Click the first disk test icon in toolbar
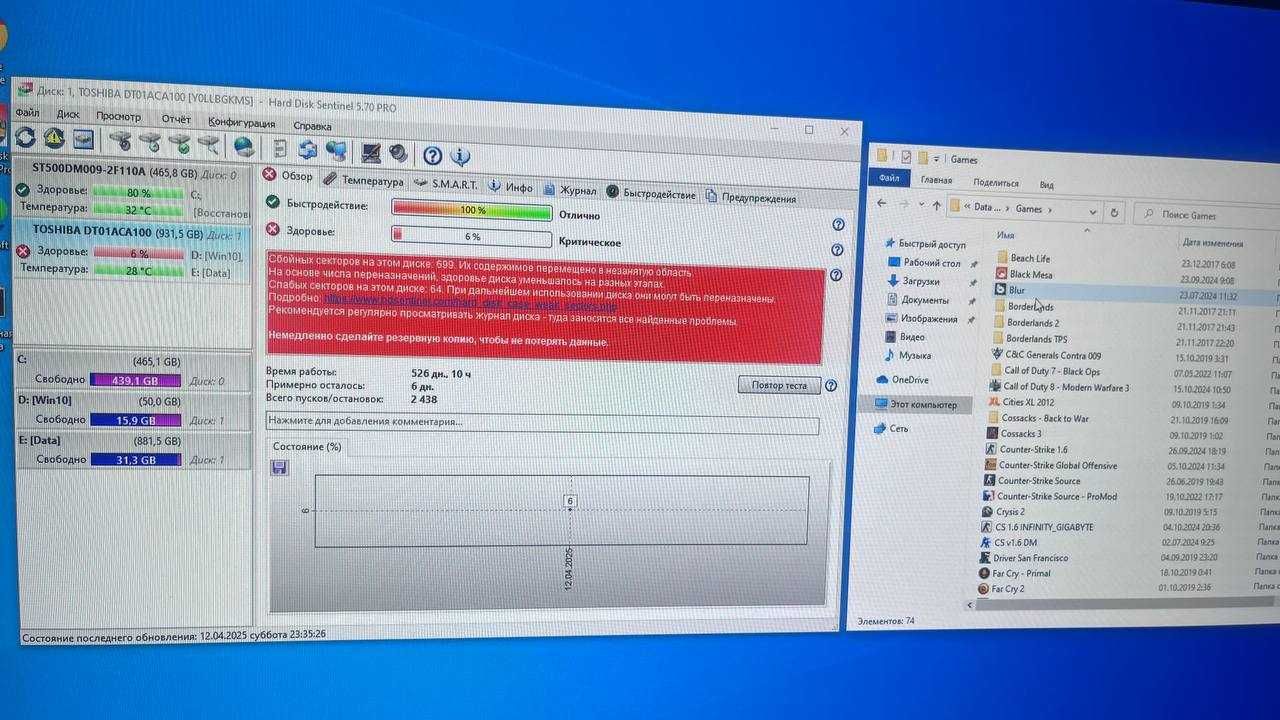Screen dimensions: 1280x720 click(x=121, y=140)
